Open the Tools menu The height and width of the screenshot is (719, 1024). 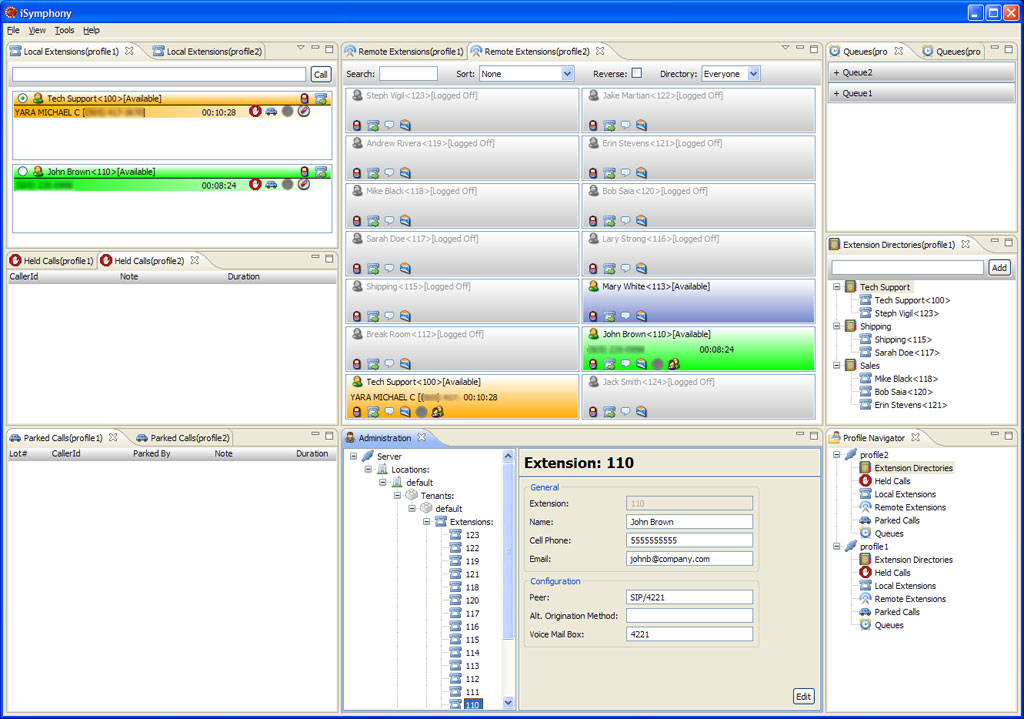(x=64, y=30)
